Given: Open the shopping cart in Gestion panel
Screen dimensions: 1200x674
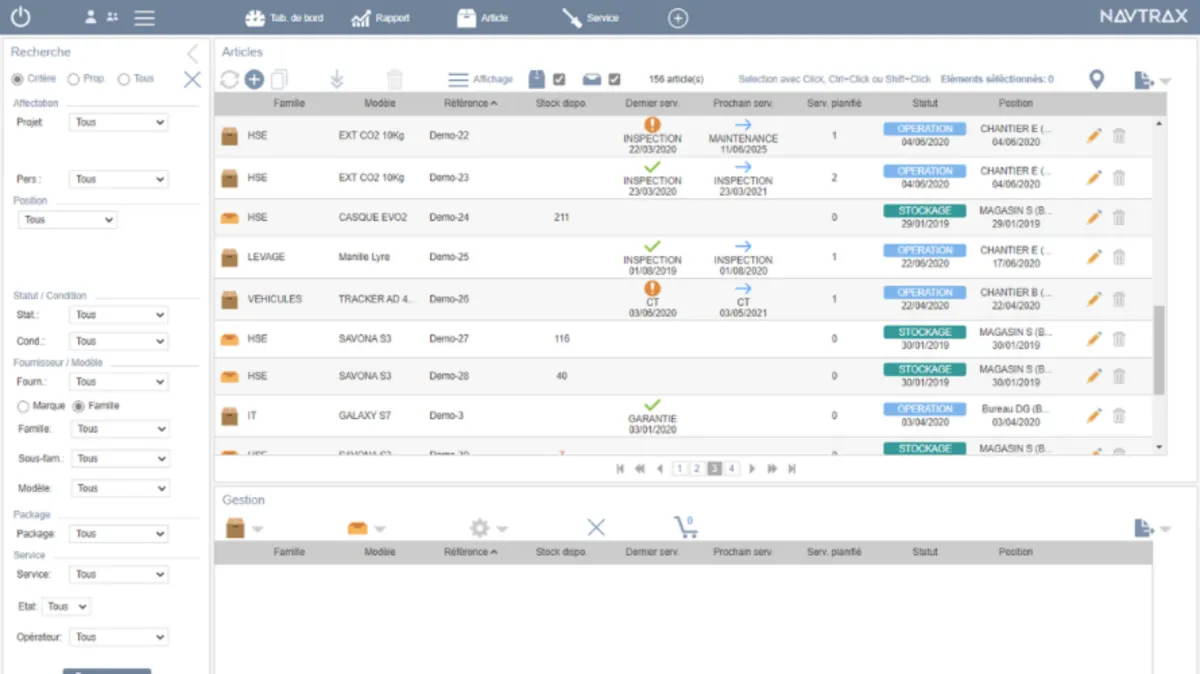Looking at the screenshot, I should pyautogui.click(x=685, y=527).
